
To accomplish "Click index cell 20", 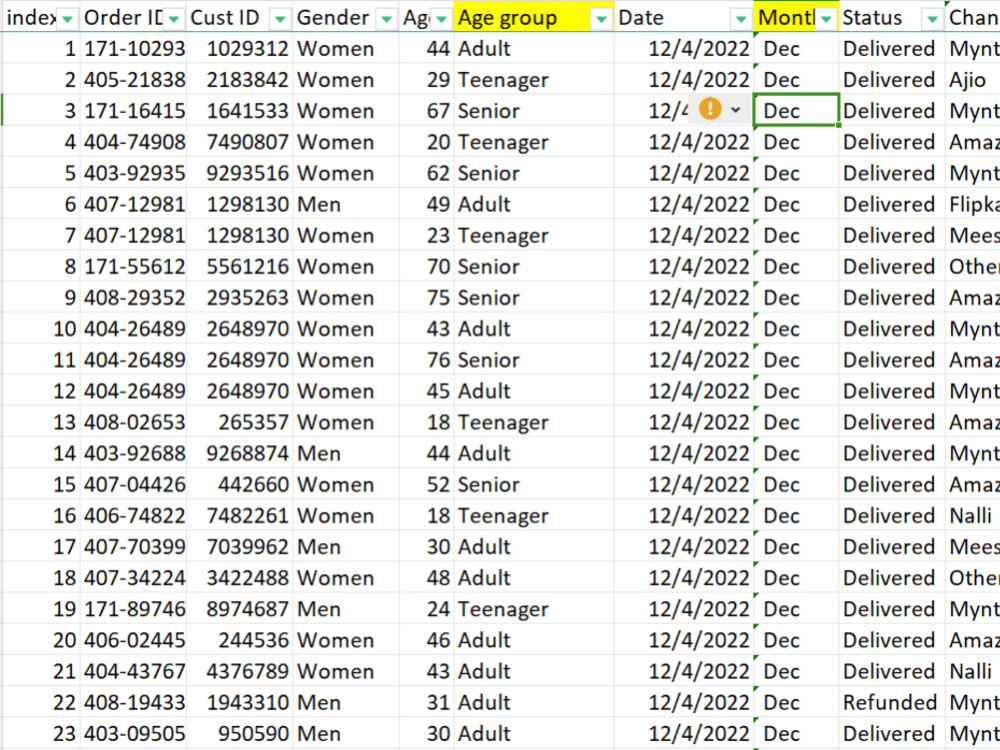I will [x=41, y=640].
